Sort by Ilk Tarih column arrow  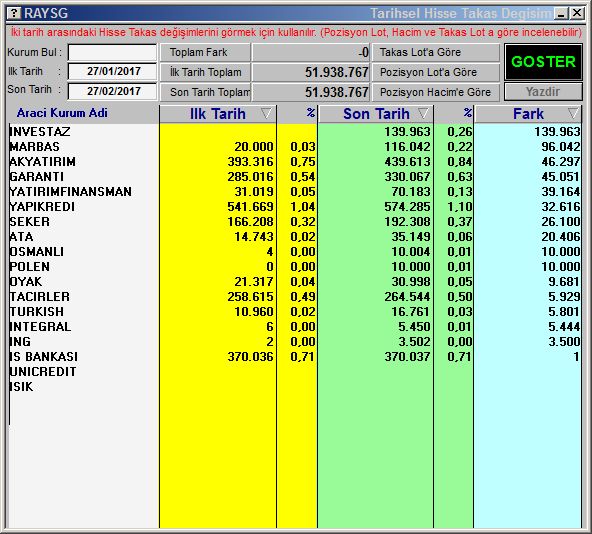tap(266, 113)
